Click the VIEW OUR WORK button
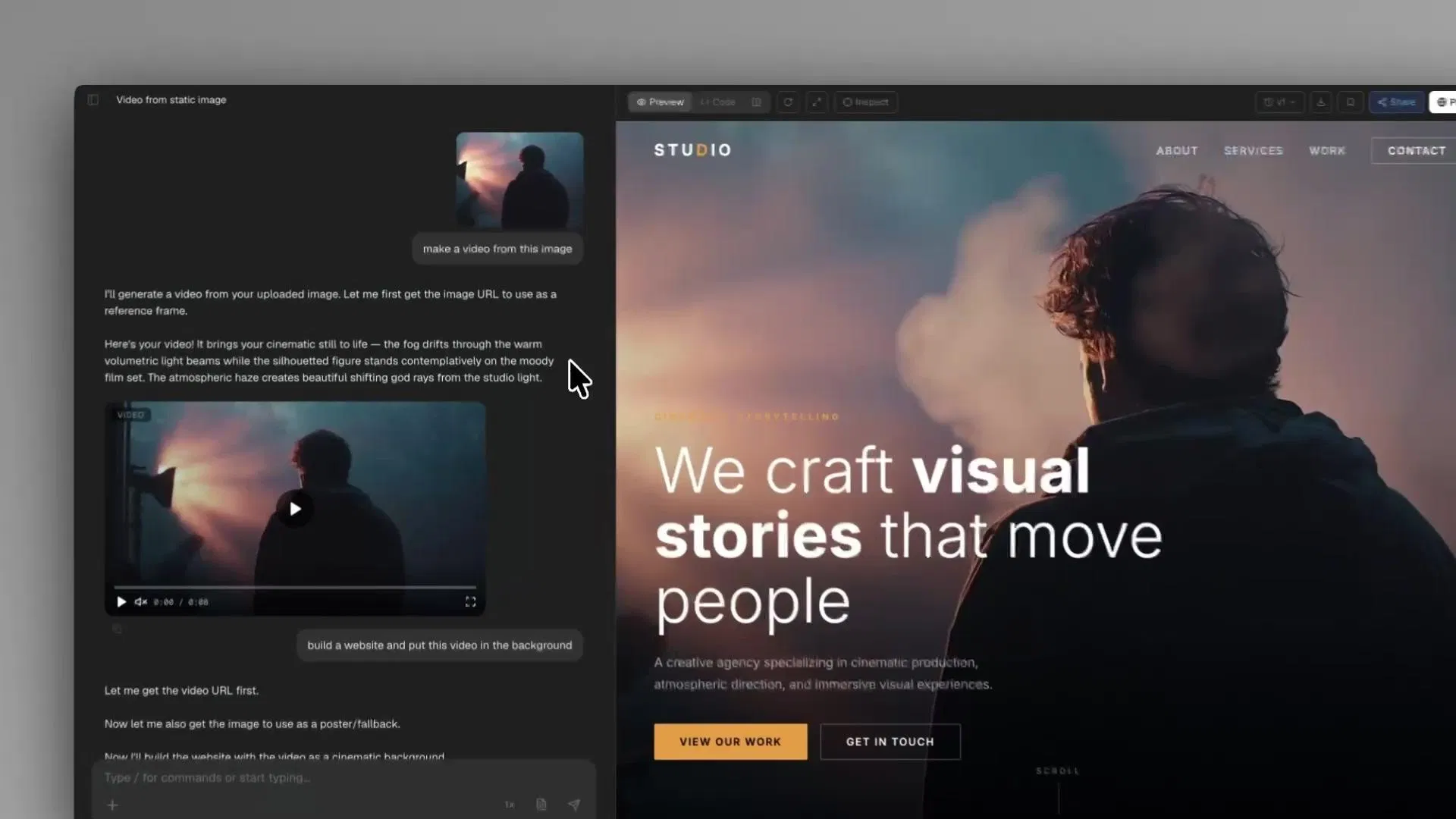Viewport: 1456px width, 819px height. point(730,742)
